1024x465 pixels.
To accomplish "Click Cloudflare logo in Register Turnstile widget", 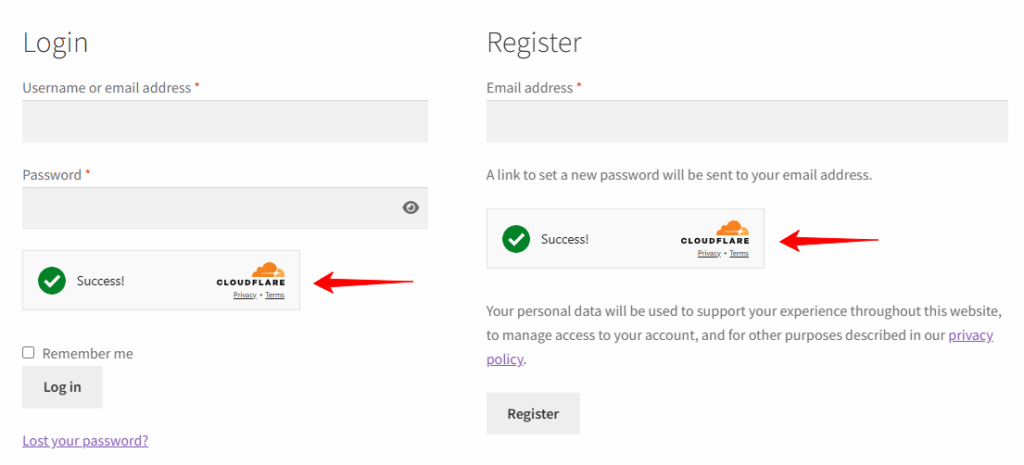I will [715, 232].
